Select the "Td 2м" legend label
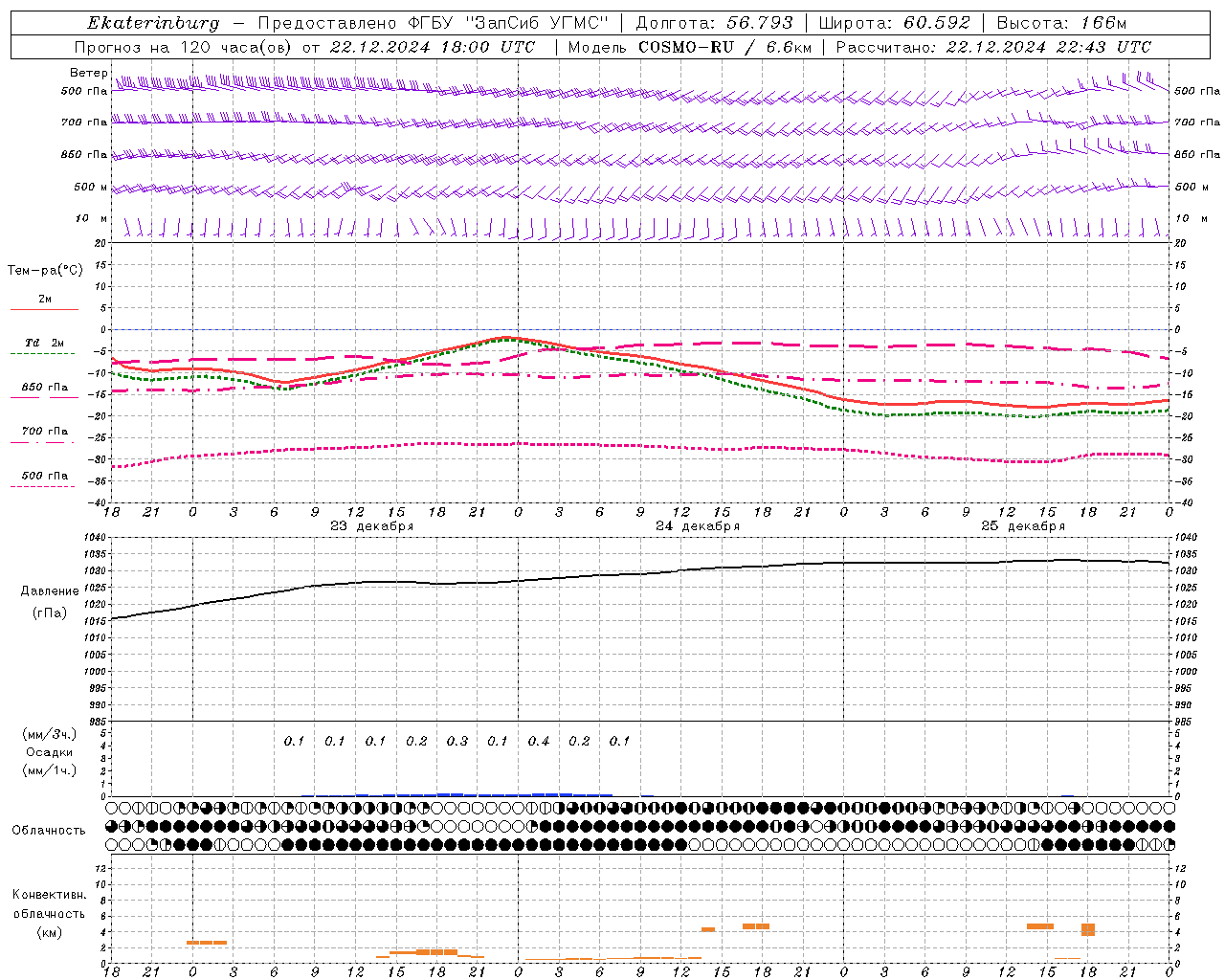1225x980 pixels. [45, 343]
